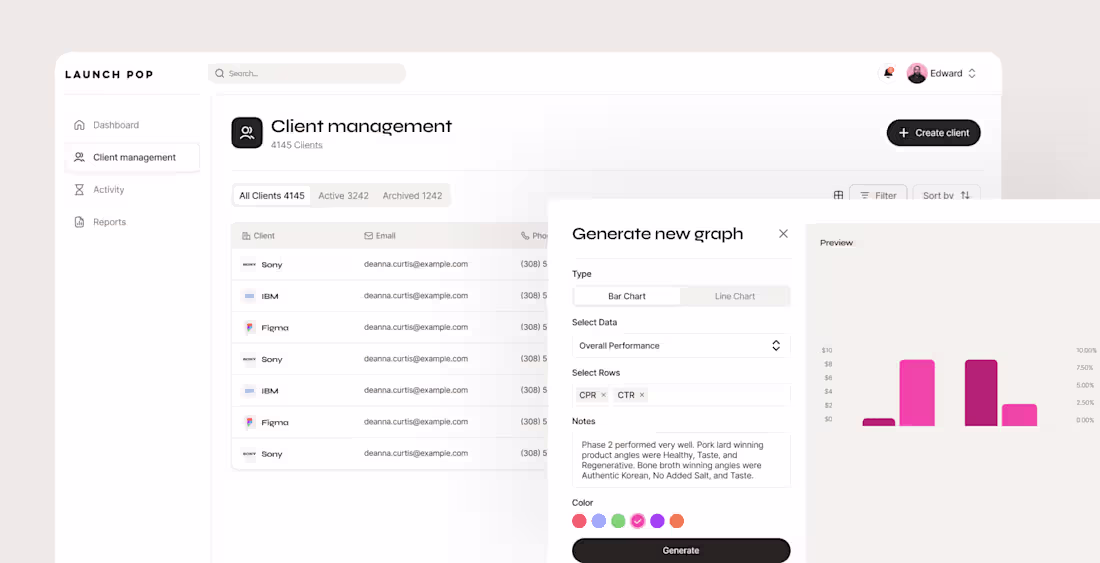Click the Notes text area
The width and height of the screenshot is (1100, 563).
[x=681, y=460]
